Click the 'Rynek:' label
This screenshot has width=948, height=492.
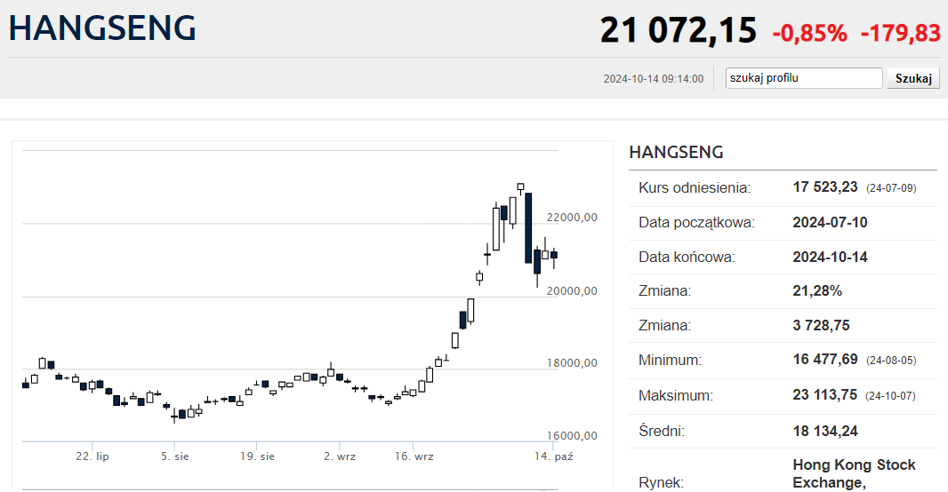[x=661, y=482]
